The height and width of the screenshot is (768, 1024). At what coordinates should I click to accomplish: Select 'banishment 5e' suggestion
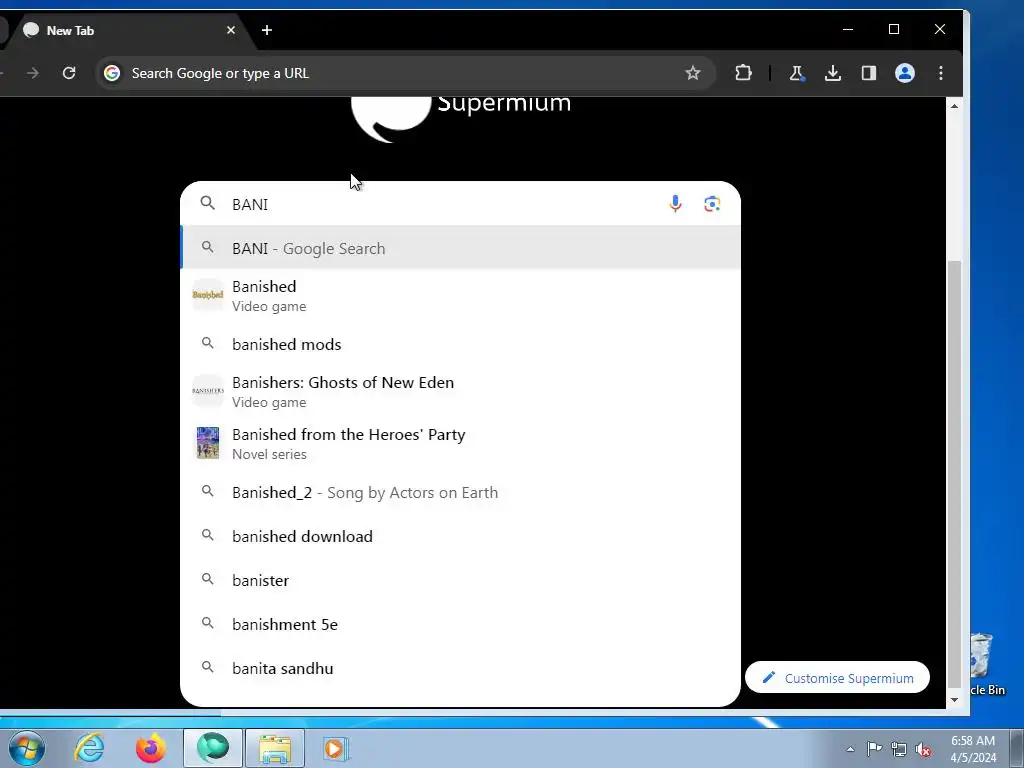(x=460, y=624)
